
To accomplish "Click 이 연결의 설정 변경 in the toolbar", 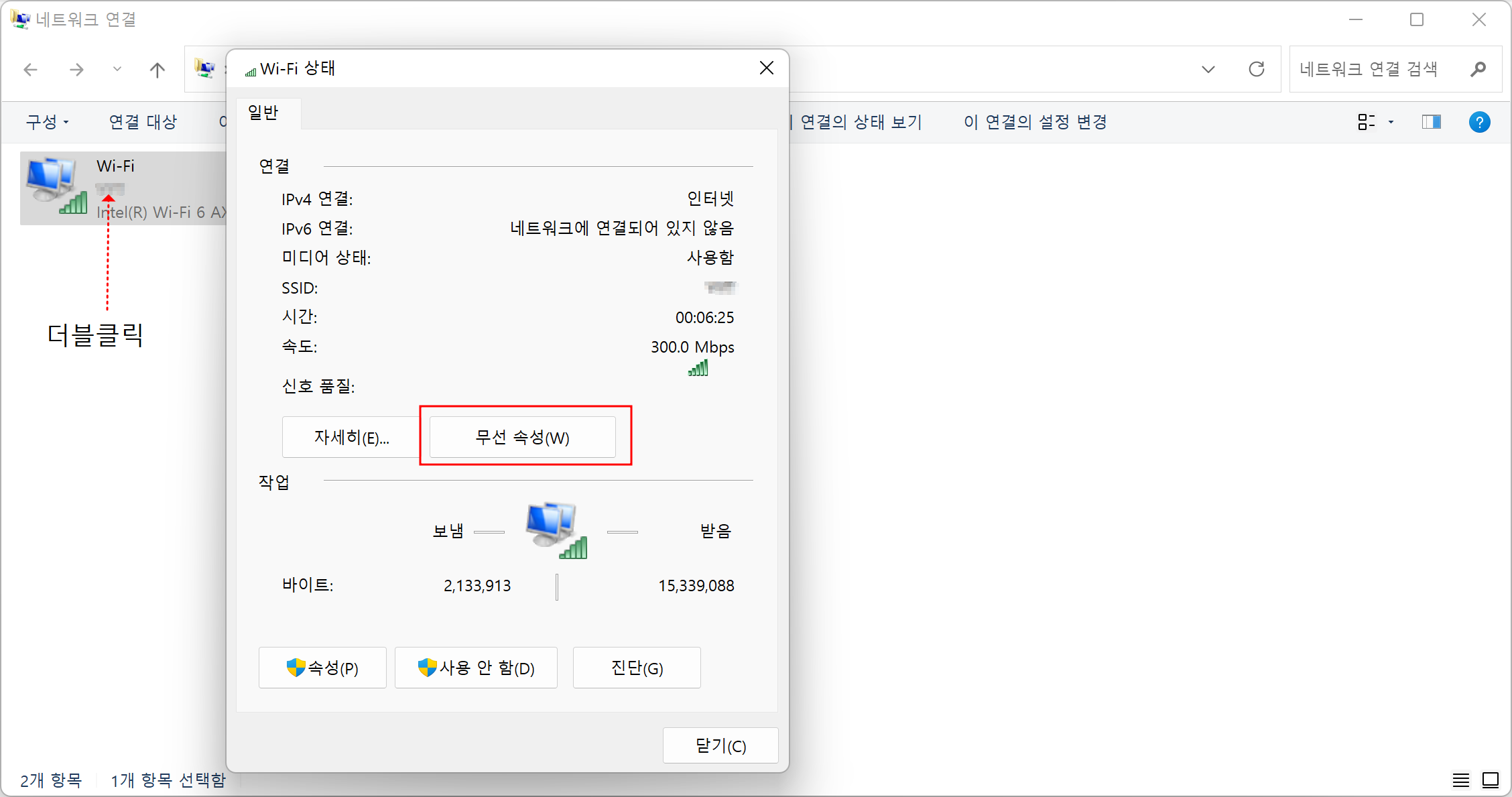I will click(x=1035, y=122).
